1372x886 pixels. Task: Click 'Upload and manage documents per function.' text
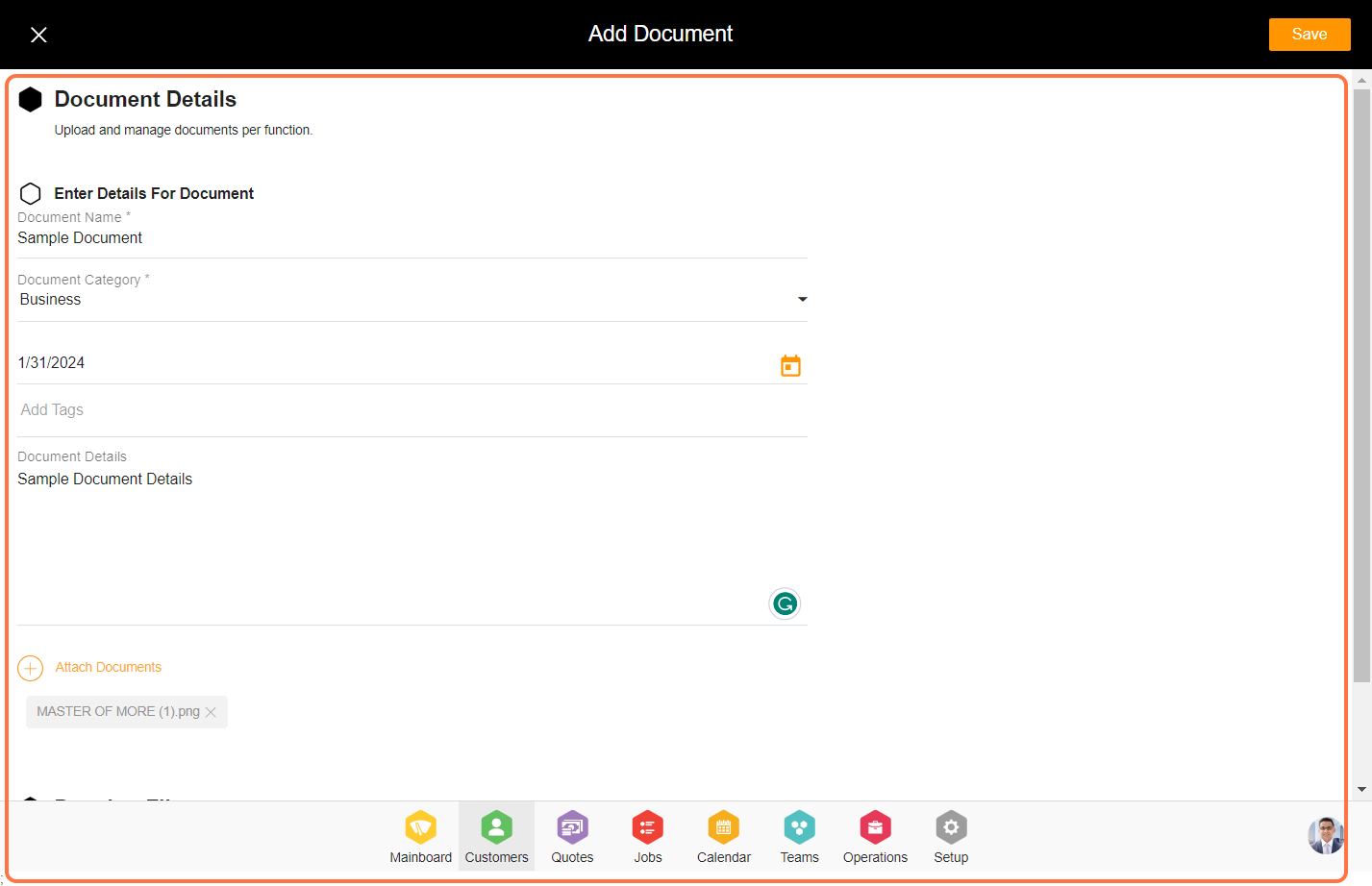point(184,130)
